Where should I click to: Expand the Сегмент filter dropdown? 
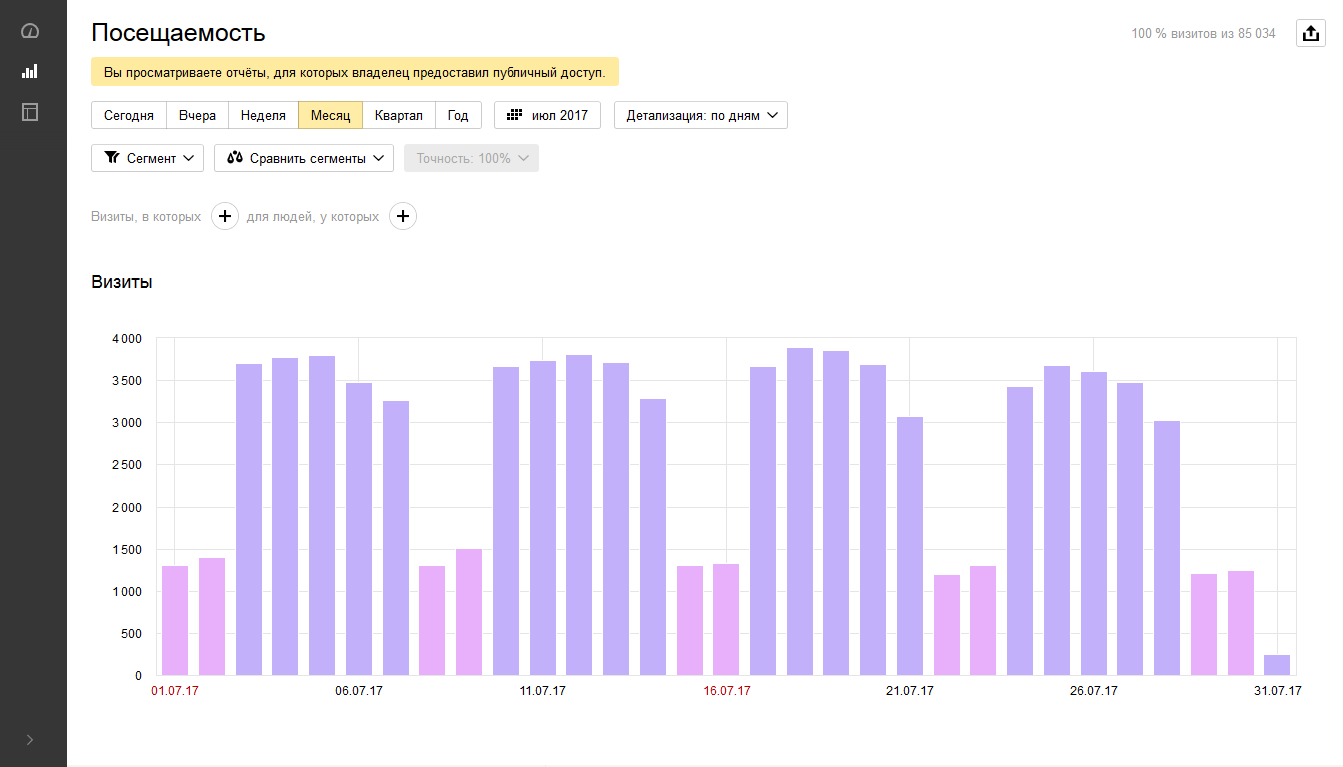(x=147, y=158)
